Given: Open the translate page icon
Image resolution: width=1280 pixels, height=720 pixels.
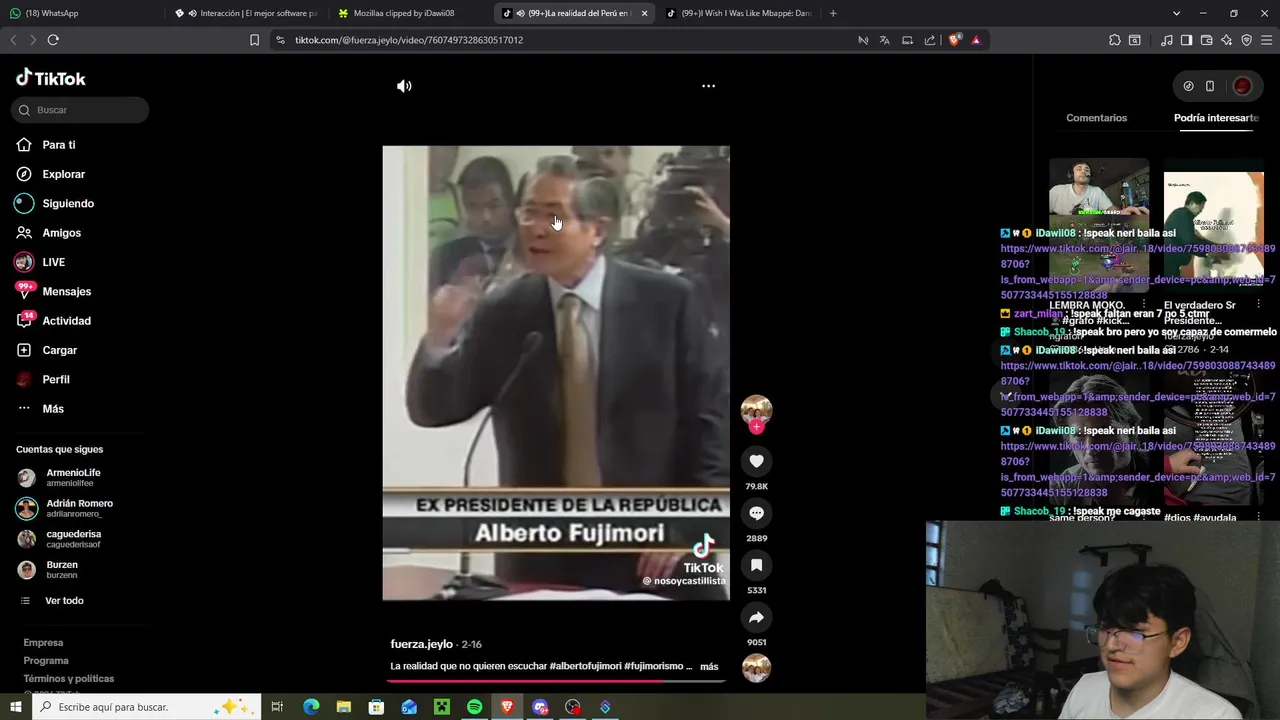Looking at the screenshot, I should pos(885,40).
